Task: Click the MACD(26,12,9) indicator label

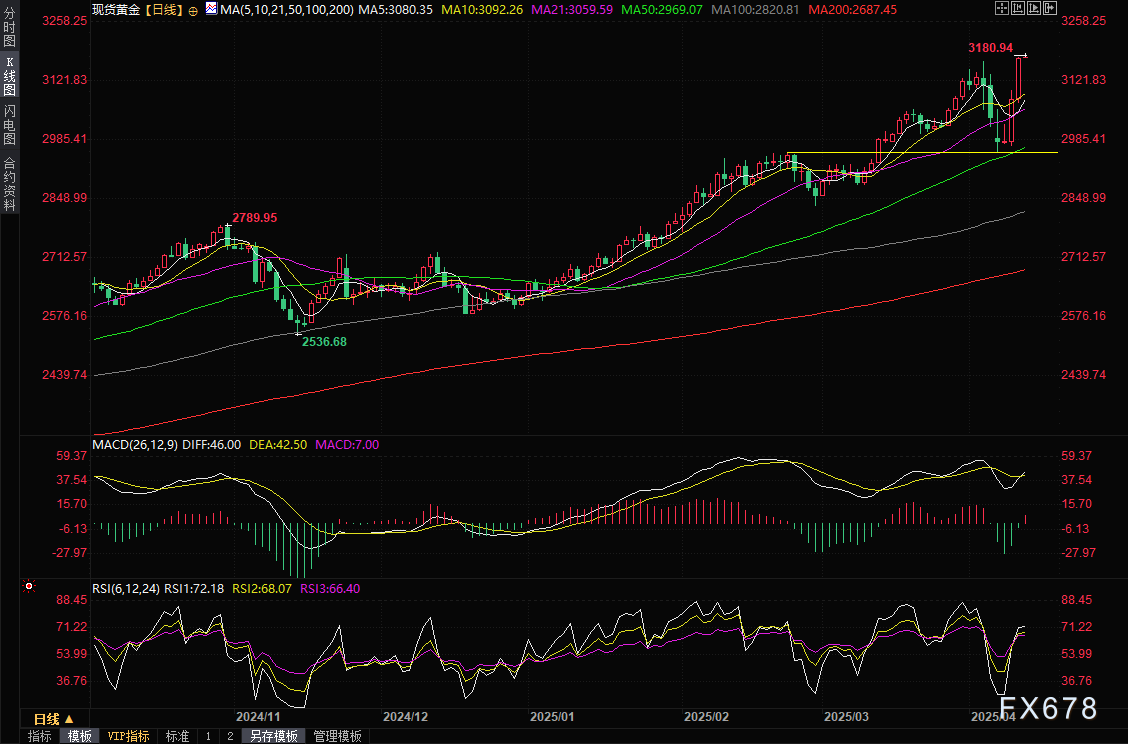Action: 135,445
